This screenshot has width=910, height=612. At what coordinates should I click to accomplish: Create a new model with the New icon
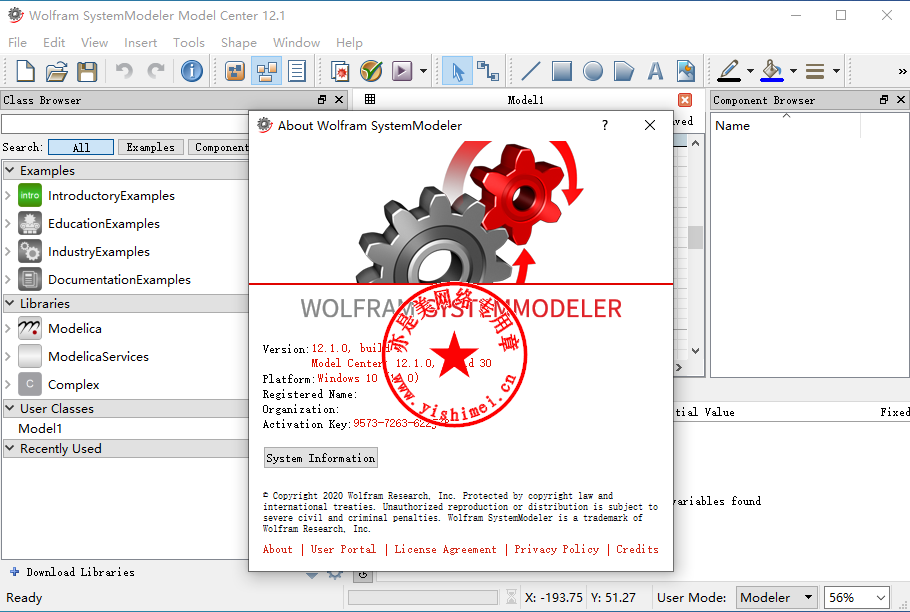click(25, 71)
